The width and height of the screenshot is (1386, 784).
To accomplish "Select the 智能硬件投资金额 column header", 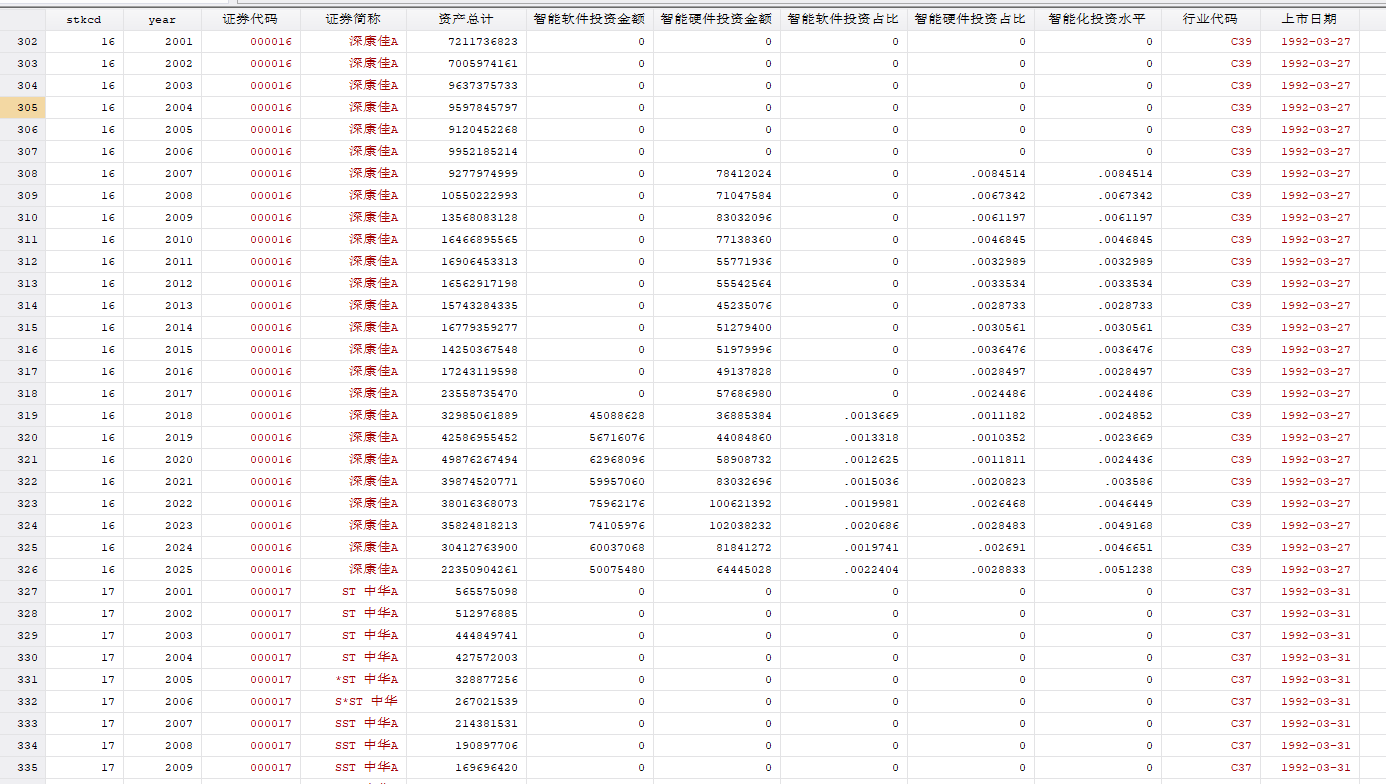I will (716, 19).
